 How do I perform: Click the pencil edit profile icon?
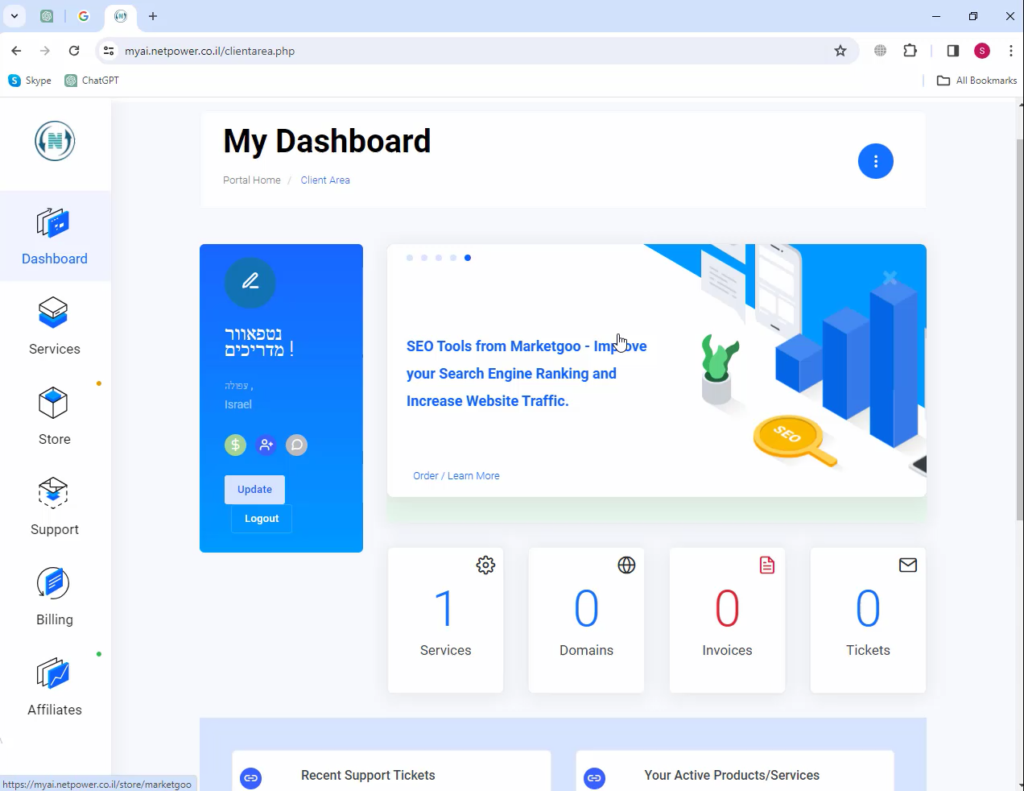tap(250, 281)
